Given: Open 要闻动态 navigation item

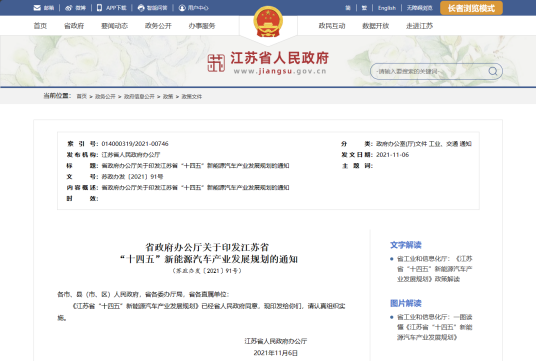Looking at the screenshot, I should [x=114, y=26].
